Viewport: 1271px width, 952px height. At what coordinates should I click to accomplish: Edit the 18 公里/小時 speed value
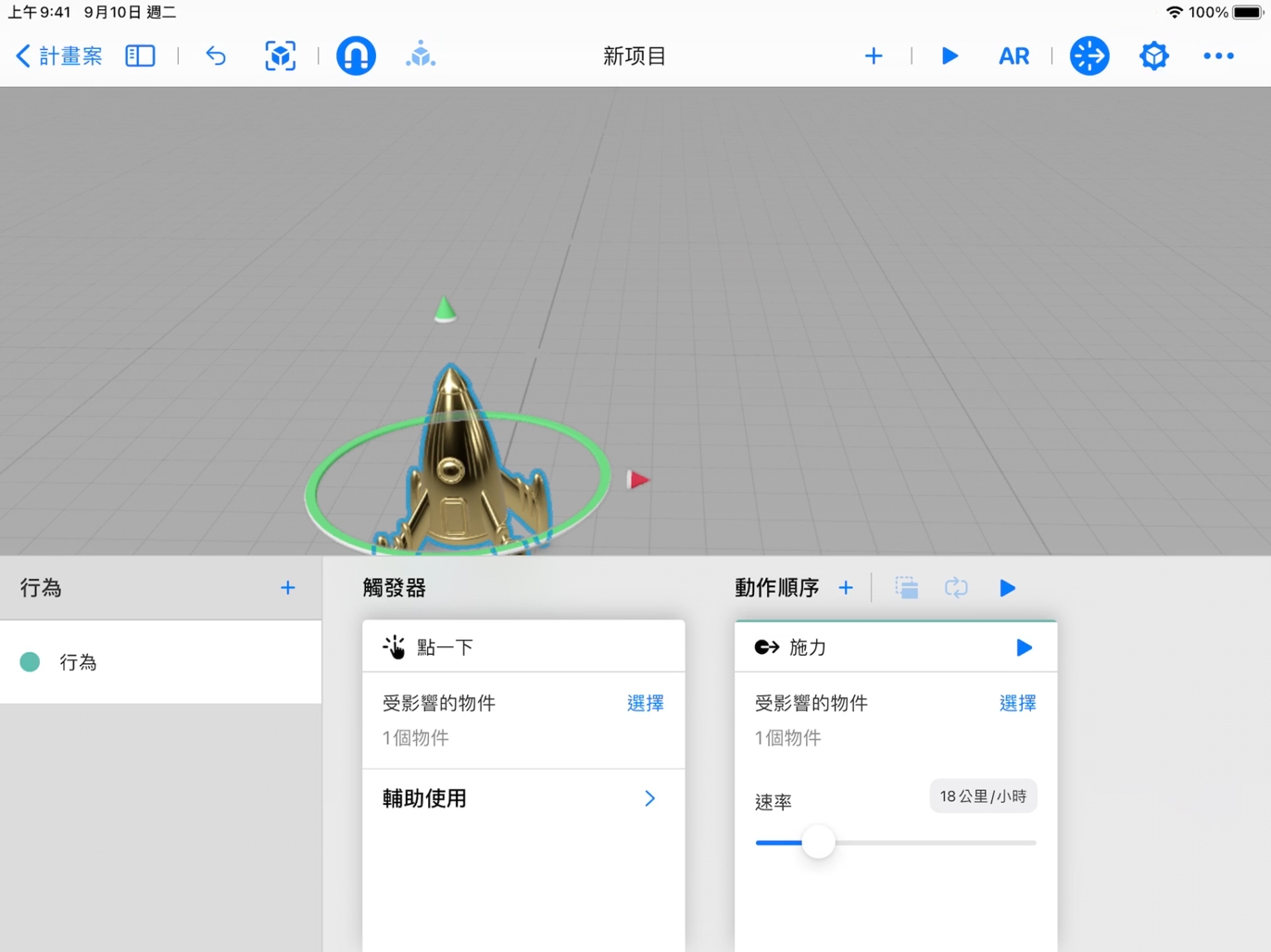[983, 796]
